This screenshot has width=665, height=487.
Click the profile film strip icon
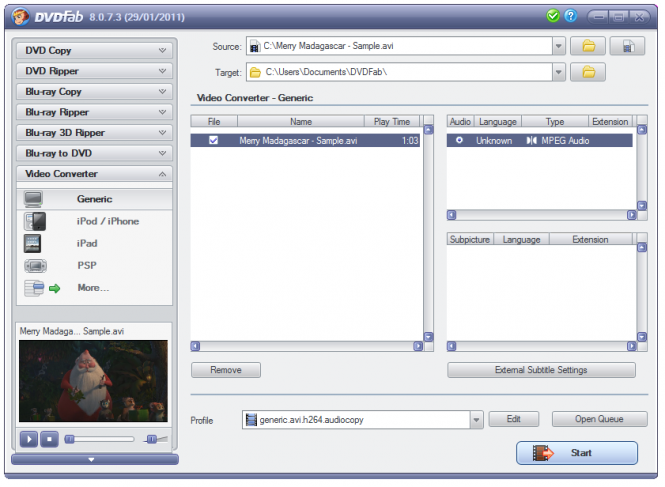[x=251, y=420]
